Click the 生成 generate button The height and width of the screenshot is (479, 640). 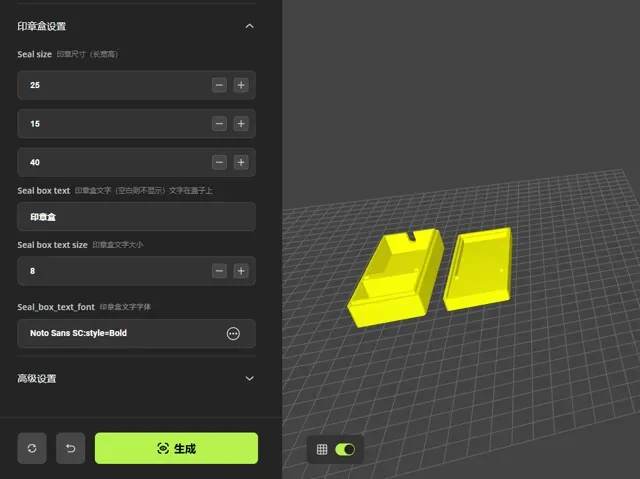point(176,448)
